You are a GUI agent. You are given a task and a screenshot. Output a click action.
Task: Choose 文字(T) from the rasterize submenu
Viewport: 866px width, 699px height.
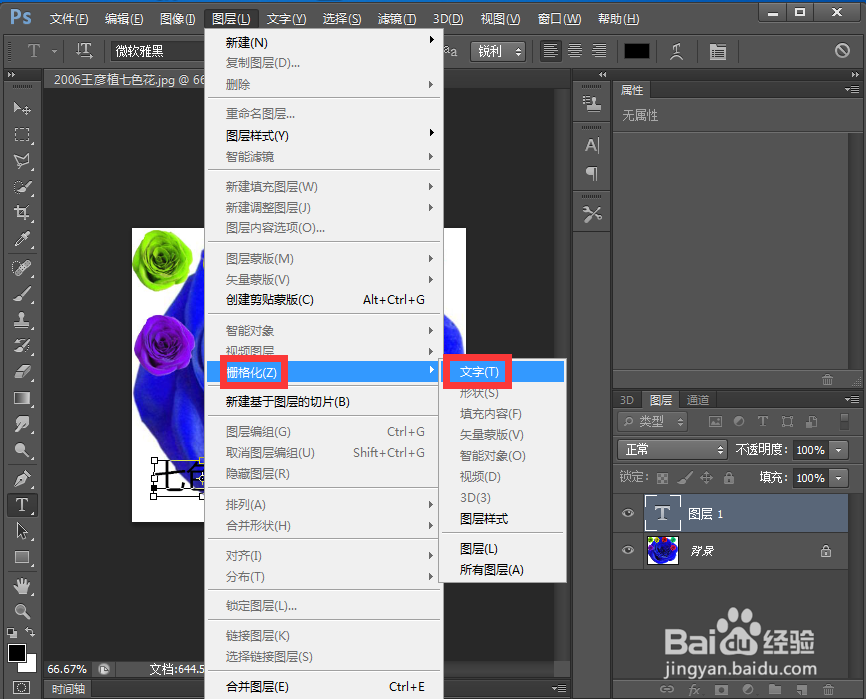[x=477, y=371]
